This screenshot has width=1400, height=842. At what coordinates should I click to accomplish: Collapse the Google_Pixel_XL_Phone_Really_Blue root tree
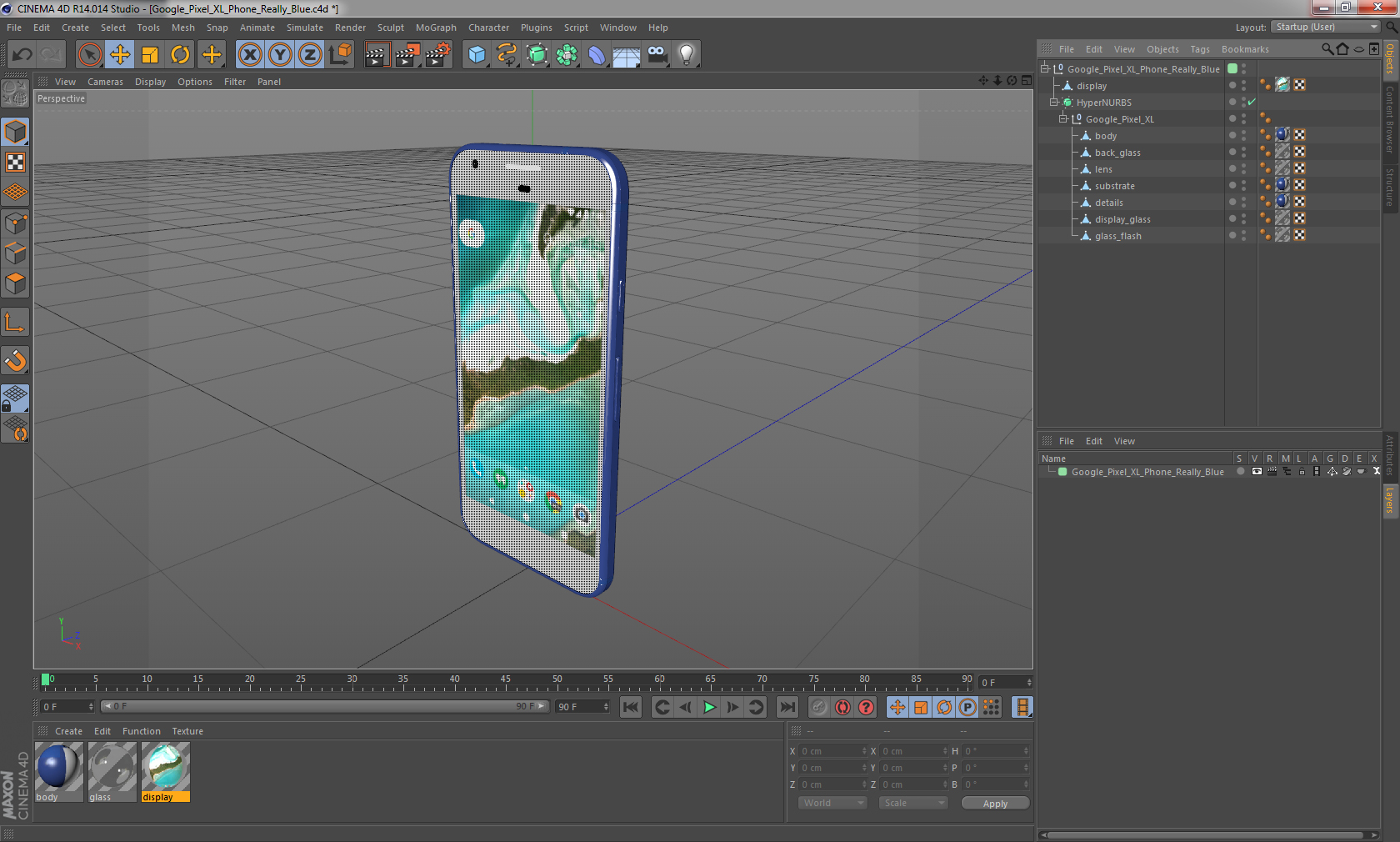[x=1045, y=68]
